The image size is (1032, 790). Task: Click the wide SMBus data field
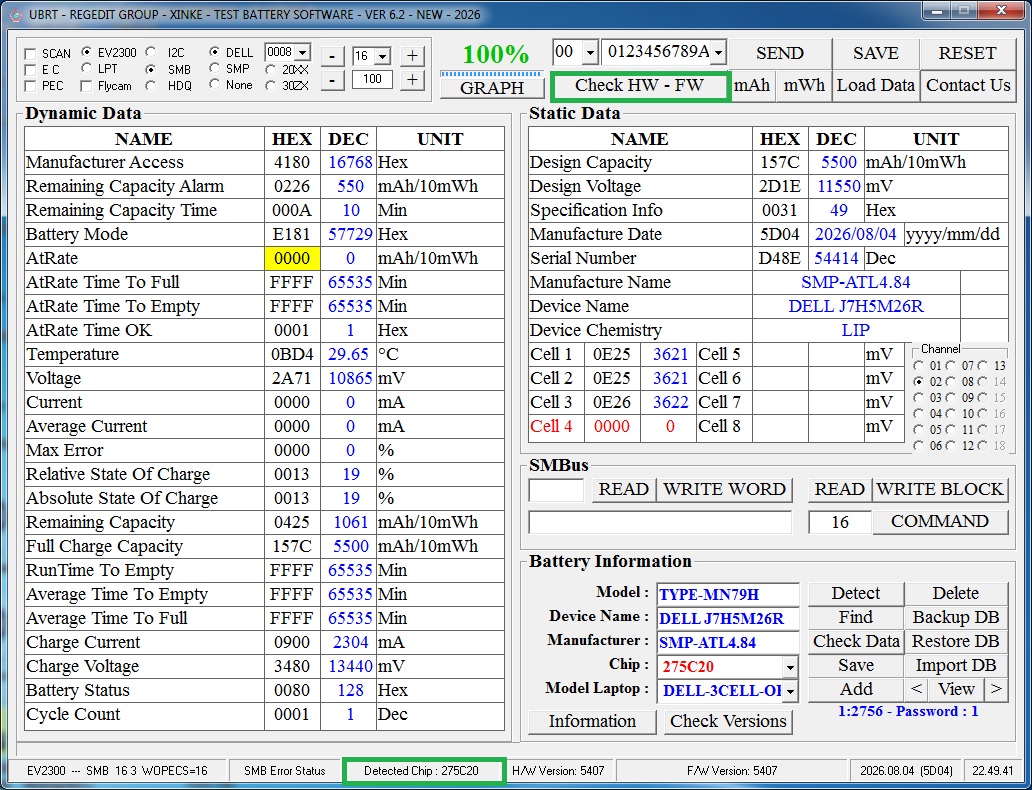coord(660,523)
